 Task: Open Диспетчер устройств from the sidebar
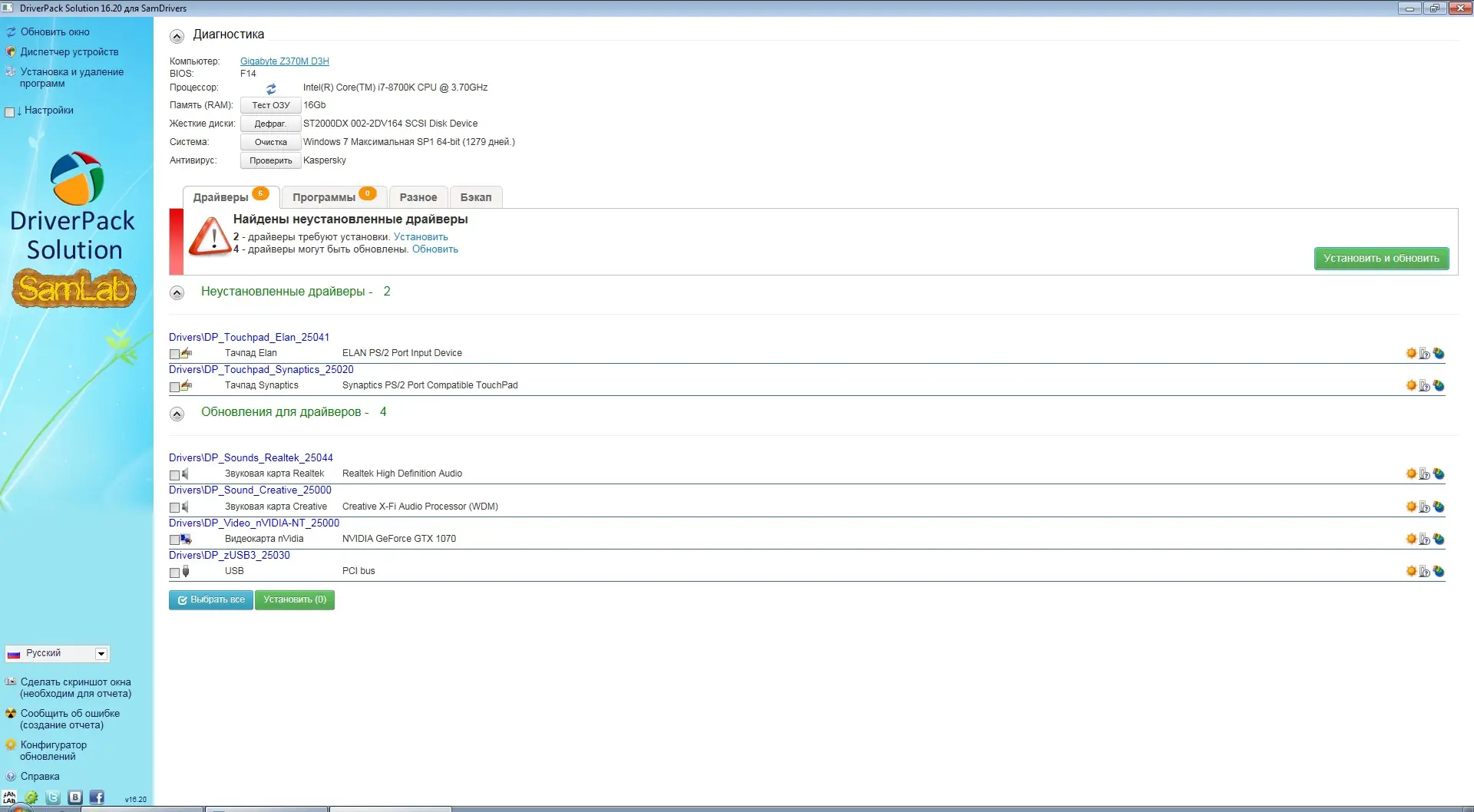(x=69, y=52)
